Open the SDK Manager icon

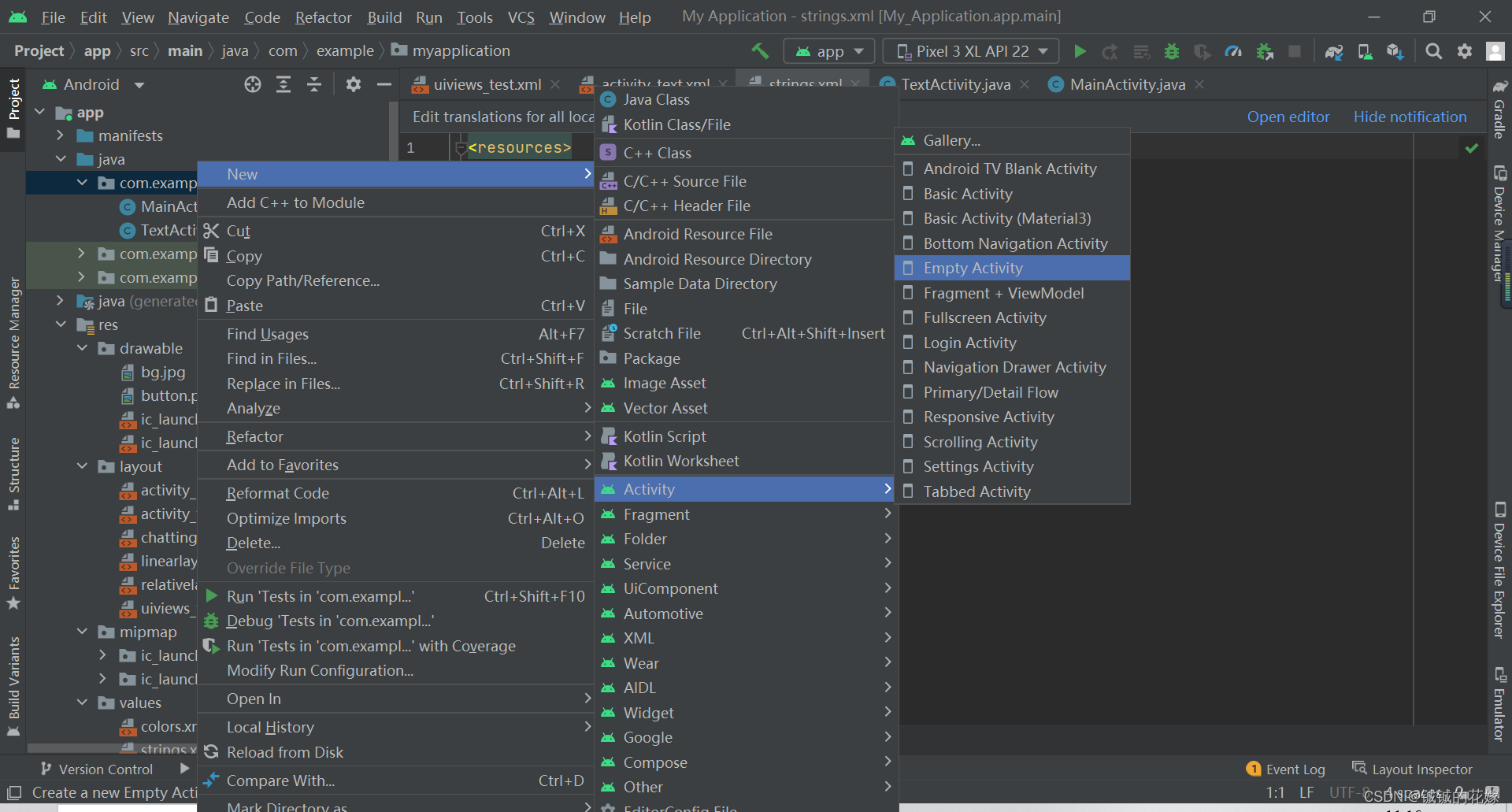click(x=1395, y=51)
